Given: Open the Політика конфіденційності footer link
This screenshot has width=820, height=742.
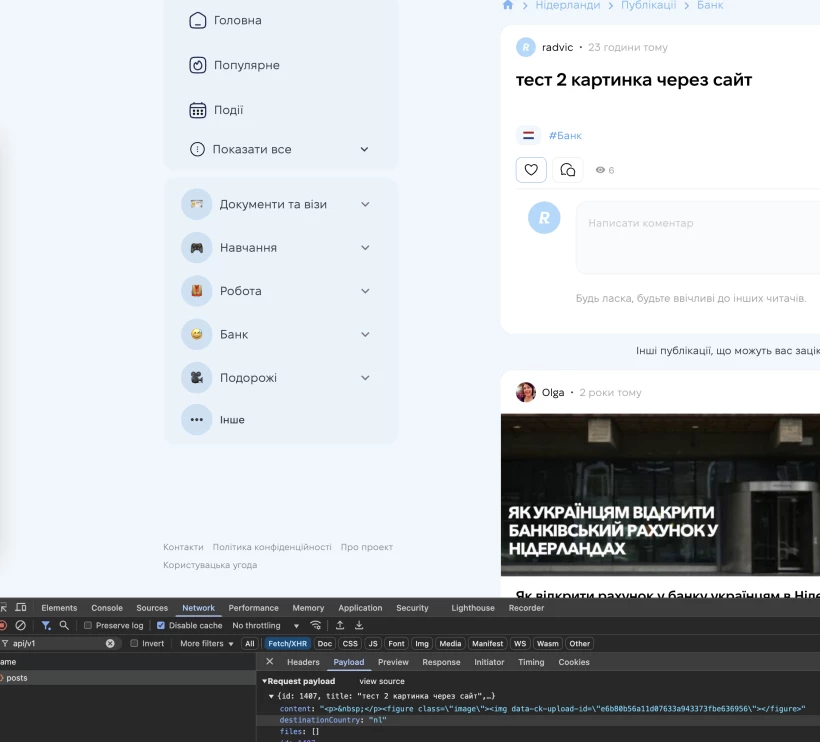Looking at the screenshot, I should tap(272, 547).
